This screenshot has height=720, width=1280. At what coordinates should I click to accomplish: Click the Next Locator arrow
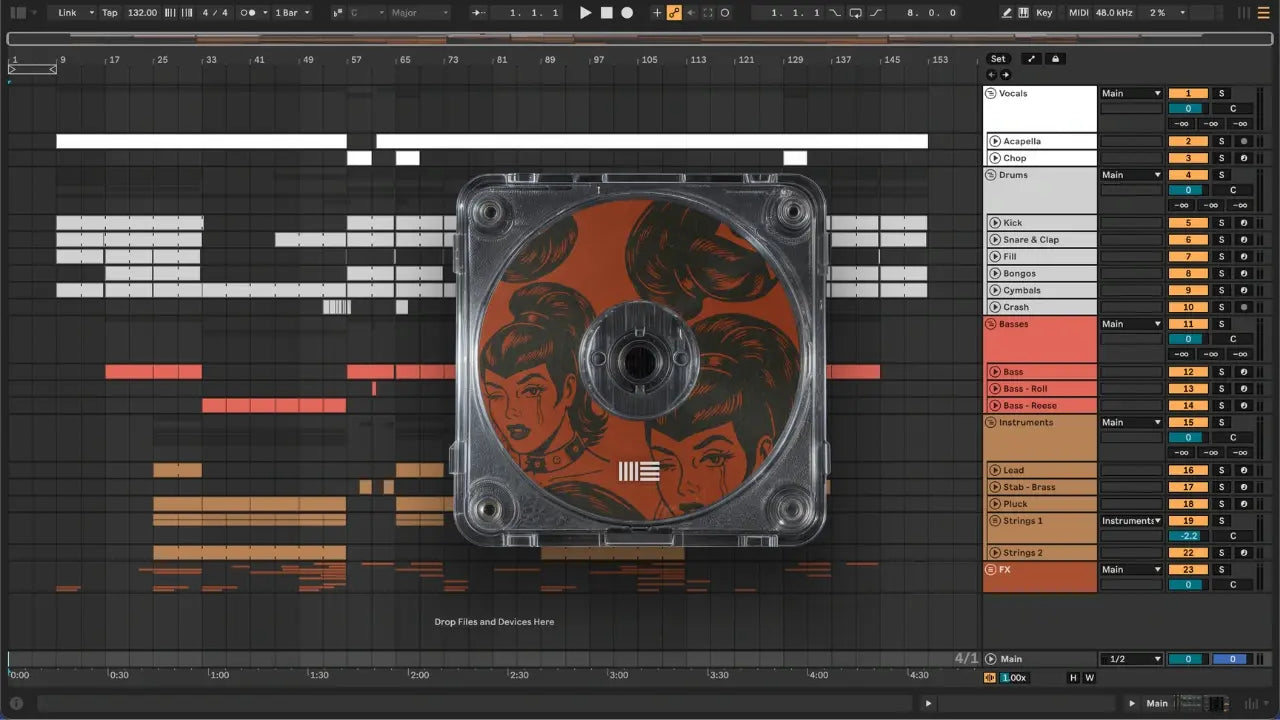[1005, 75]
